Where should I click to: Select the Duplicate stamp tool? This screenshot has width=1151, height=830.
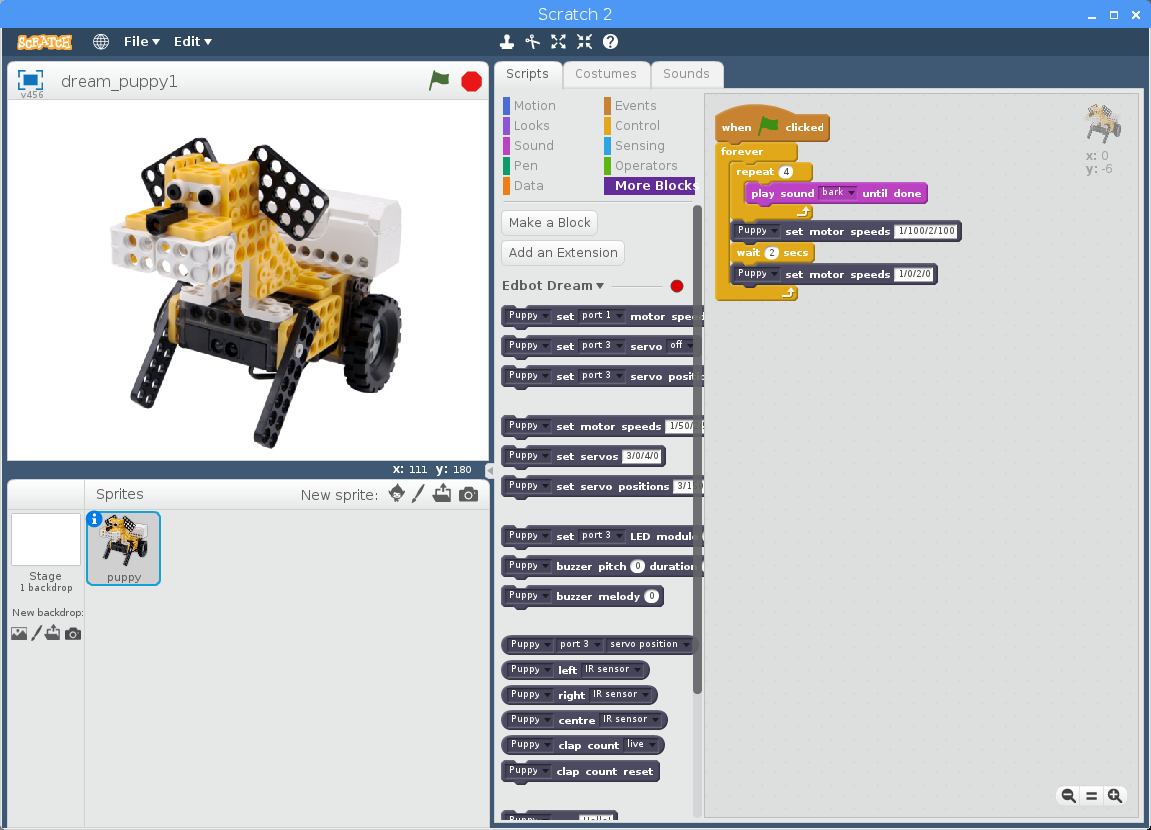506,42
